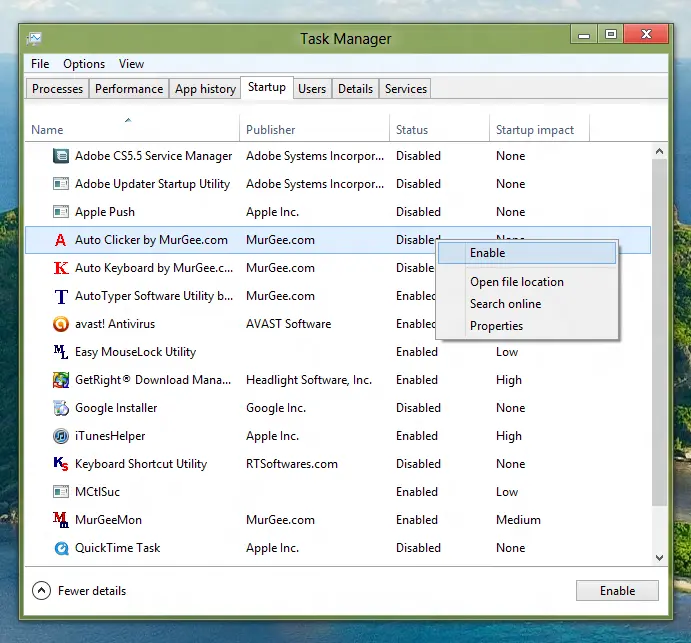Select the Apple Push name text

click(105, 212)
